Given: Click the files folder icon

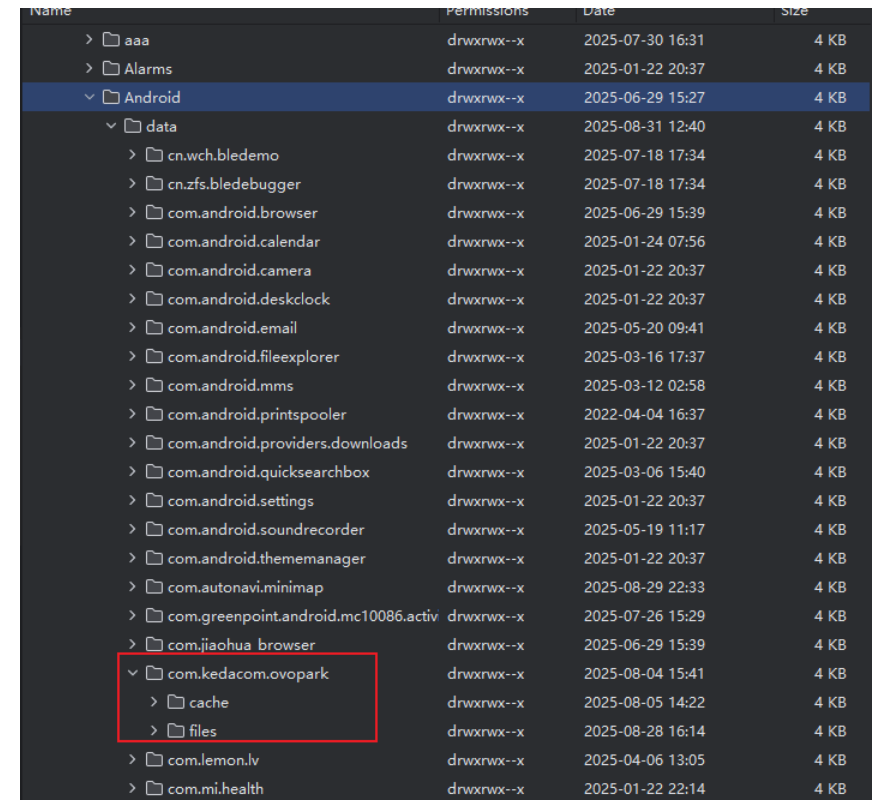Looking at the screenshot, I should coord(176,731).
